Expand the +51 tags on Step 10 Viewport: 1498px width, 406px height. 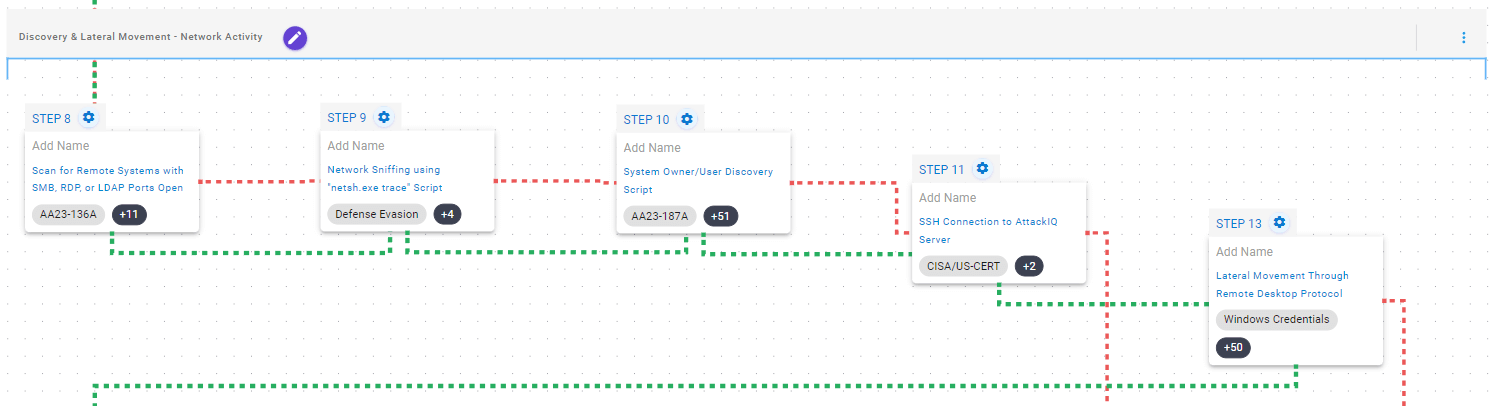point(720,216)
